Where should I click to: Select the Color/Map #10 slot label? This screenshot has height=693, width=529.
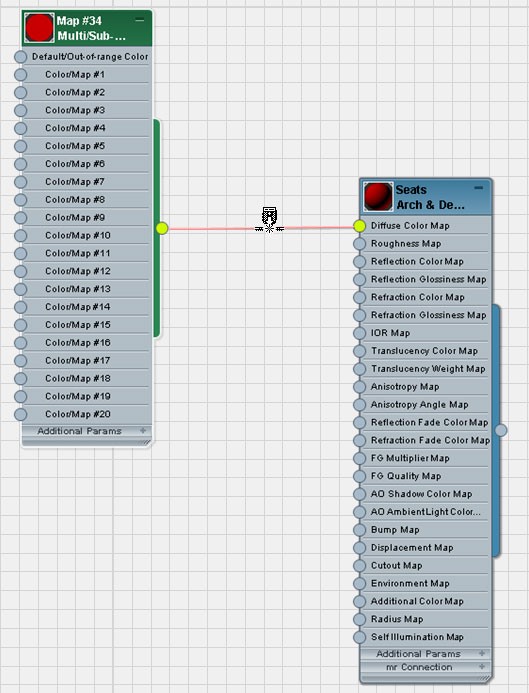pos(78,236)
